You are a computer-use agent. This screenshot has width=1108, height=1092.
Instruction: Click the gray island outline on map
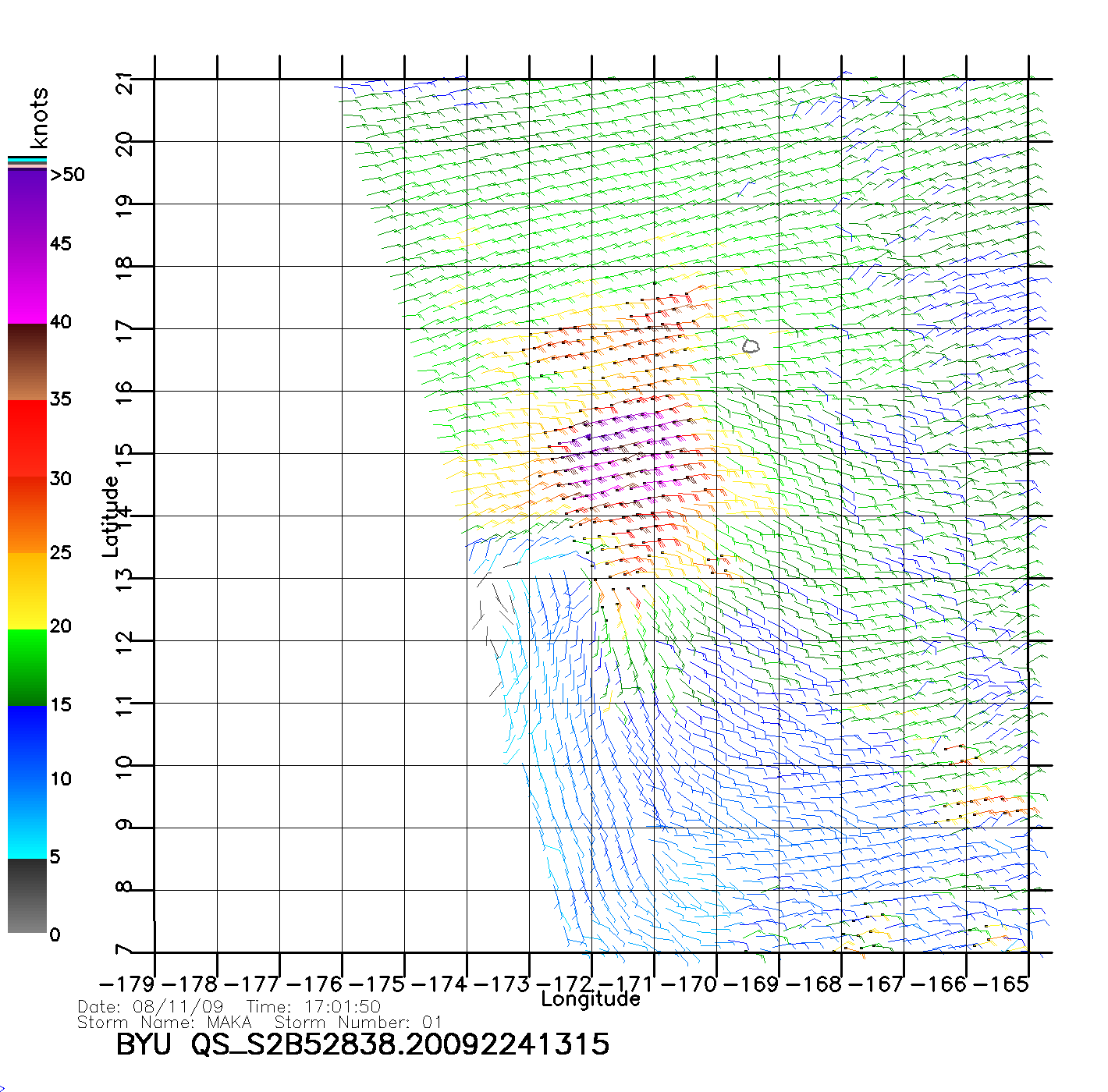click(751, 346)
